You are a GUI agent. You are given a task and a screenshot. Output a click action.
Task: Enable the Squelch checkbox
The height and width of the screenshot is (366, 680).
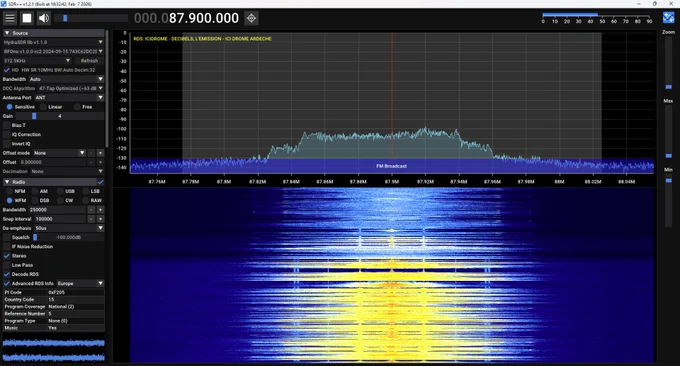pyautogui.click(x=7, y=237)
